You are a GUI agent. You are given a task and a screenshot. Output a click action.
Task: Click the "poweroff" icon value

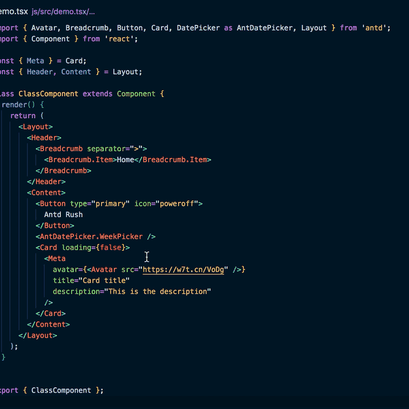177,204
